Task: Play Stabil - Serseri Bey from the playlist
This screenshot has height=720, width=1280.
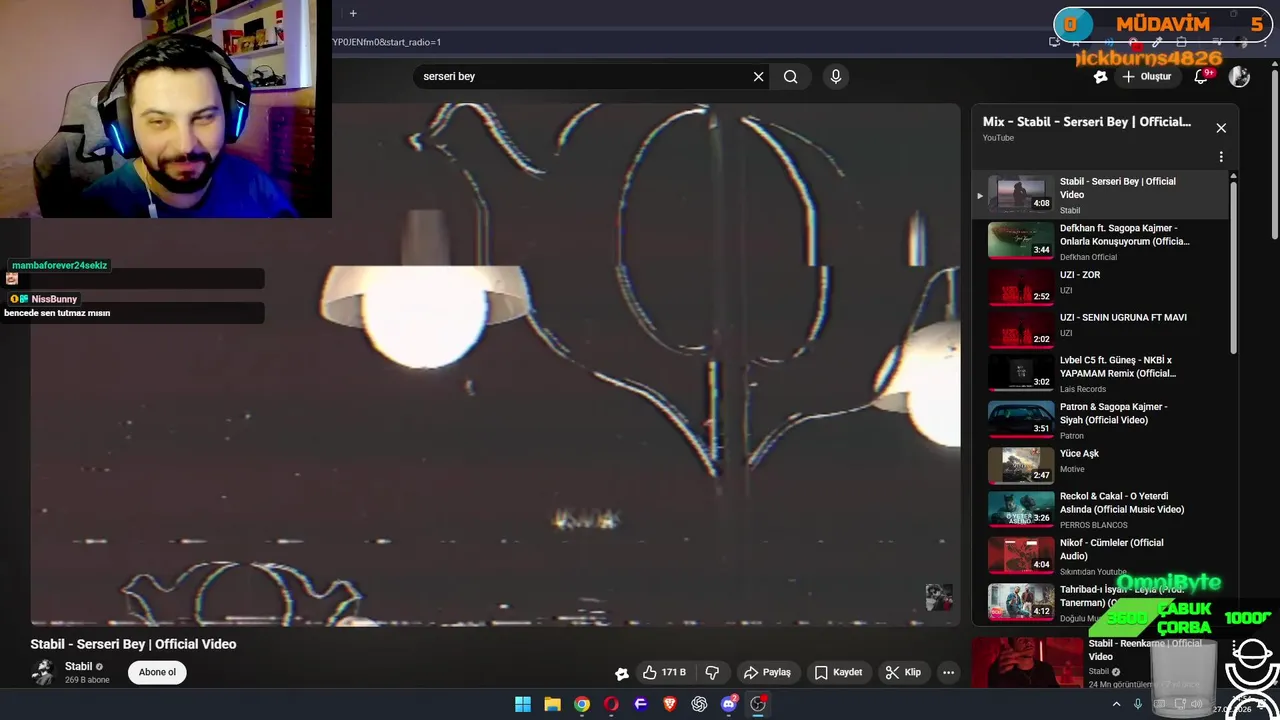Action: coord(1100,195)
